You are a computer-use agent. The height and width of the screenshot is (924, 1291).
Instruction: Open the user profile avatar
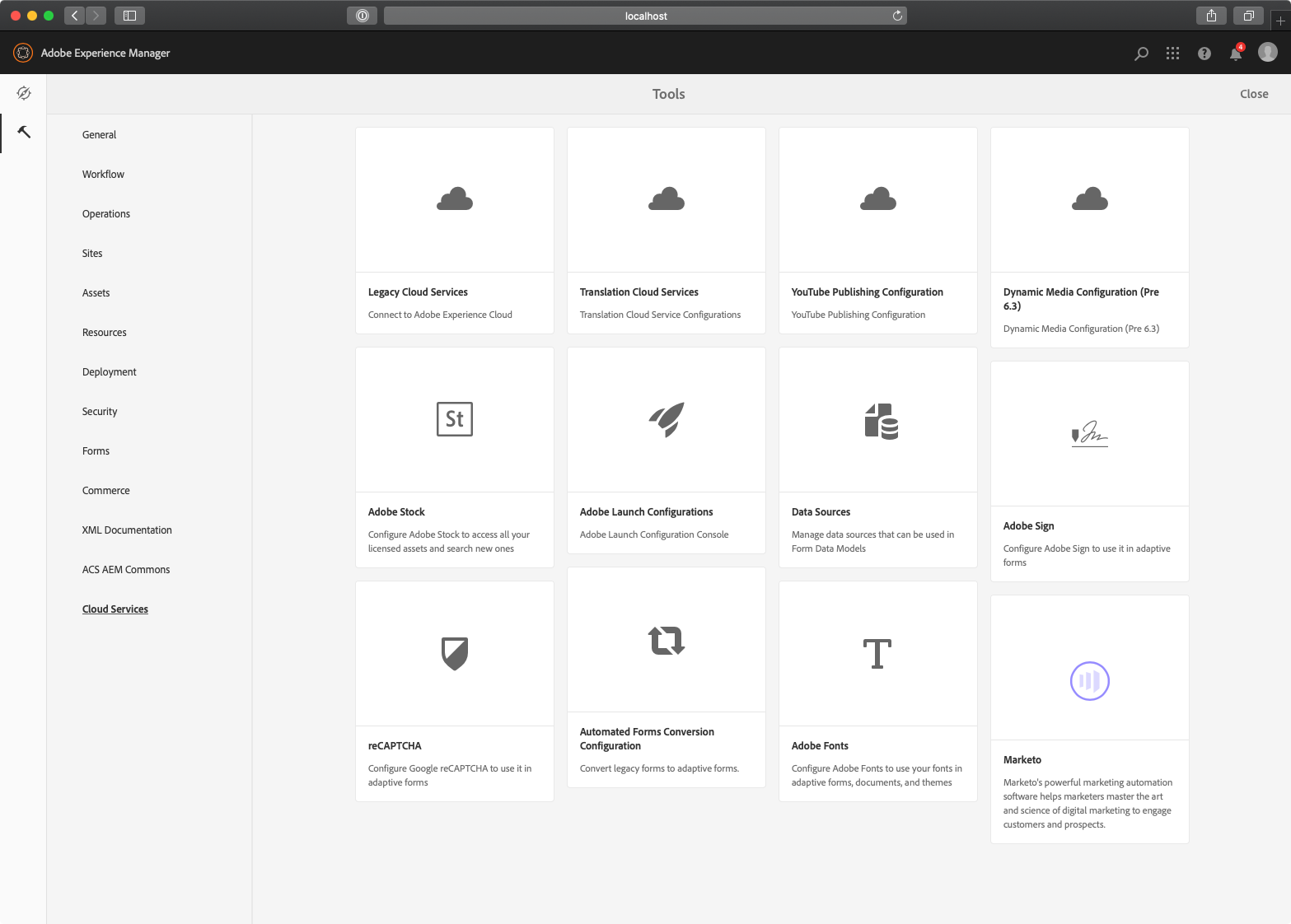(x=1268, y=53)
